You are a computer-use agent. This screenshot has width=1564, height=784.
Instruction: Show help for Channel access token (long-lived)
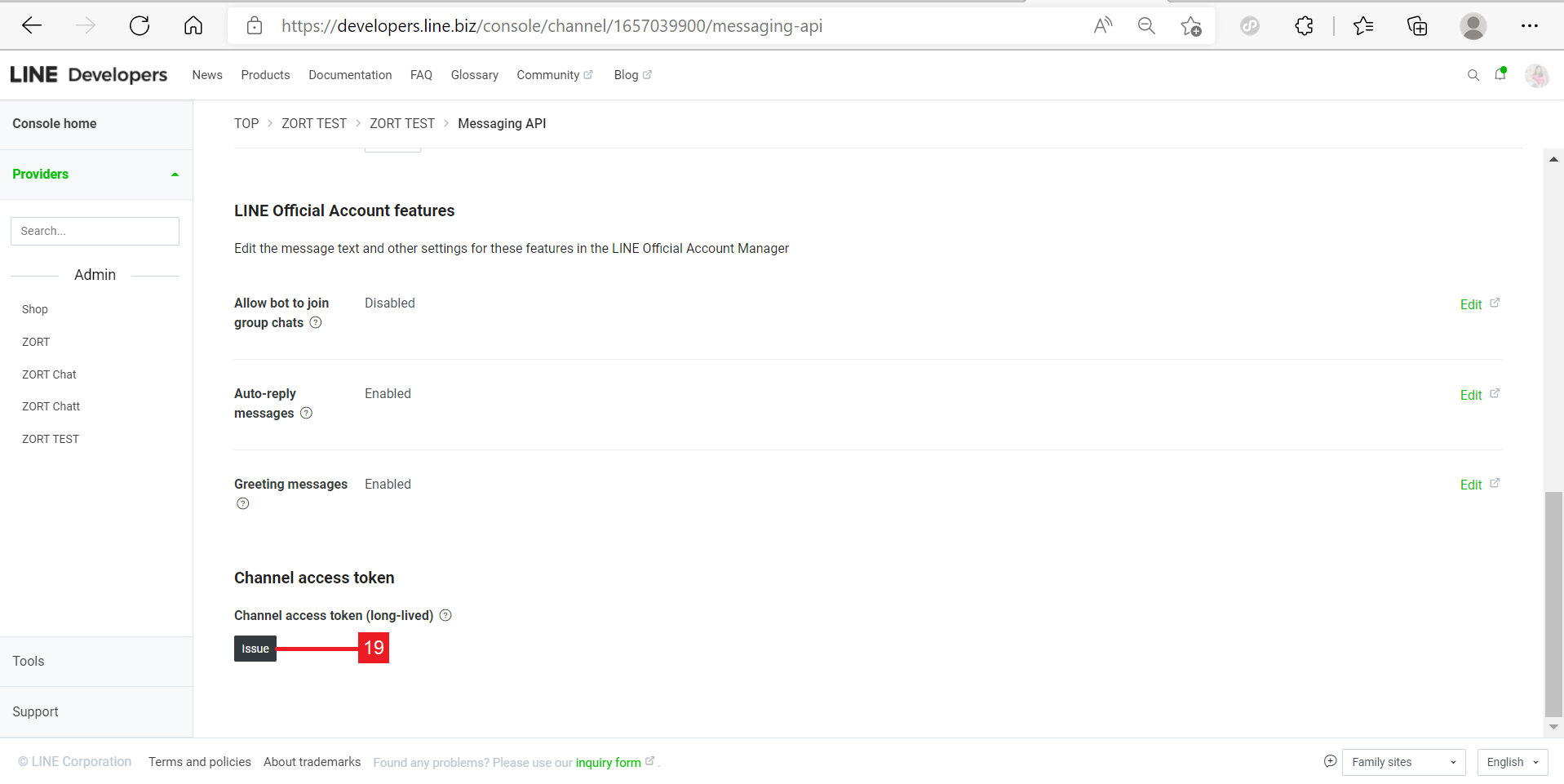445,616
